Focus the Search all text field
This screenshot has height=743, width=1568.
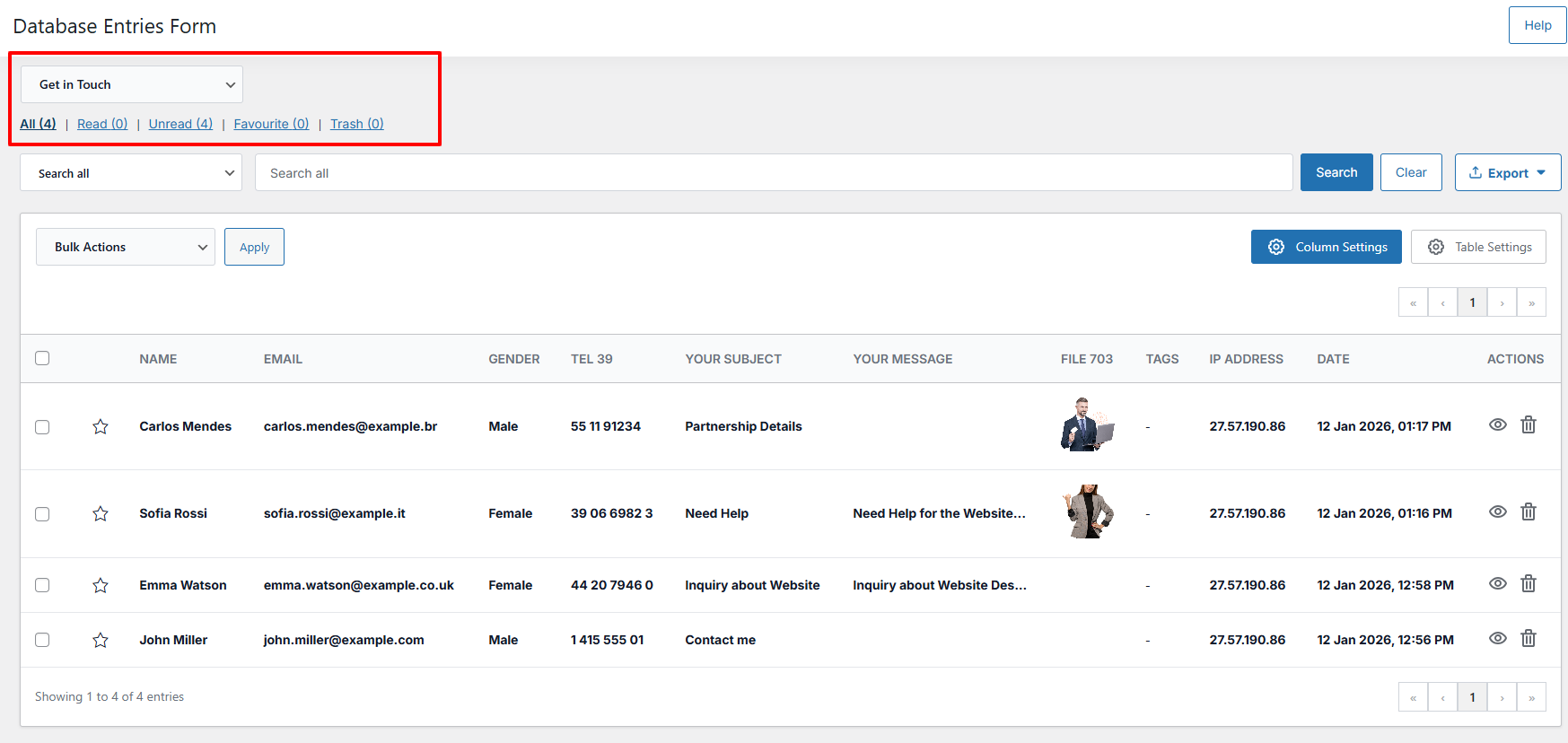[773, 173]
